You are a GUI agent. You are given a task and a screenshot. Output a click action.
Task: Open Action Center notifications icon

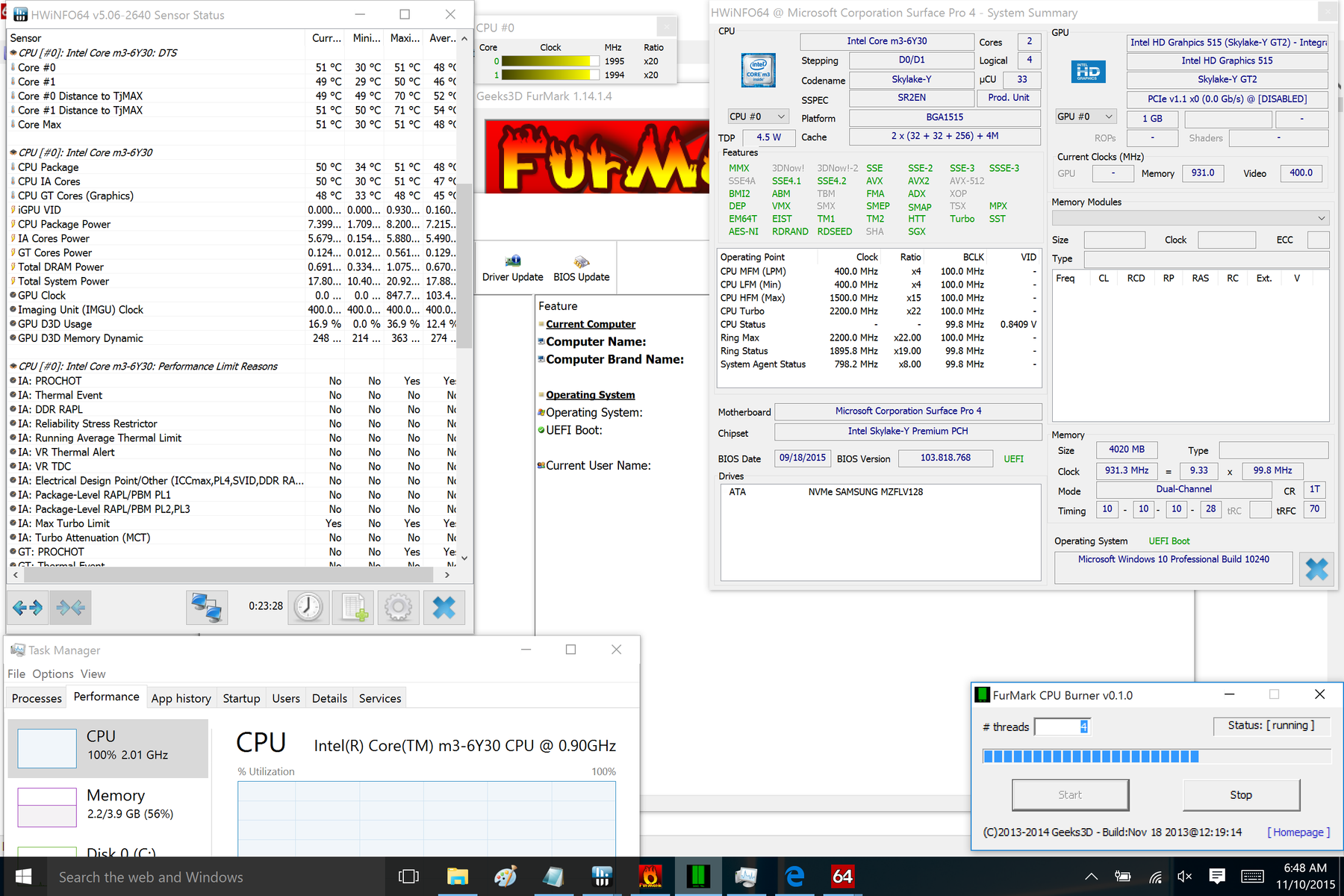click(x=1217, y=877)
